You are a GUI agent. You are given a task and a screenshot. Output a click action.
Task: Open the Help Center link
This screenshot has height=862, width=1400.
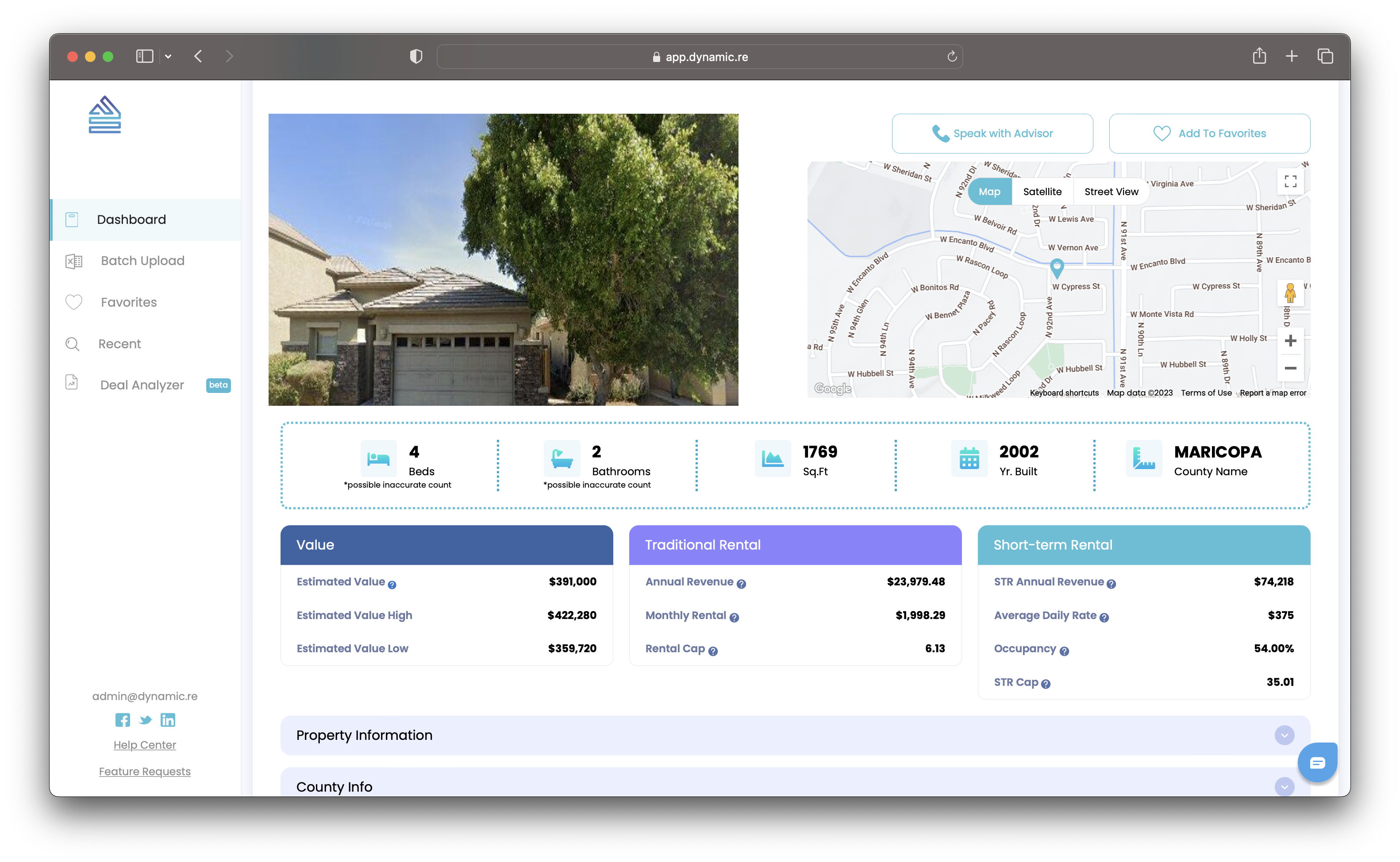tap(145, 745)
